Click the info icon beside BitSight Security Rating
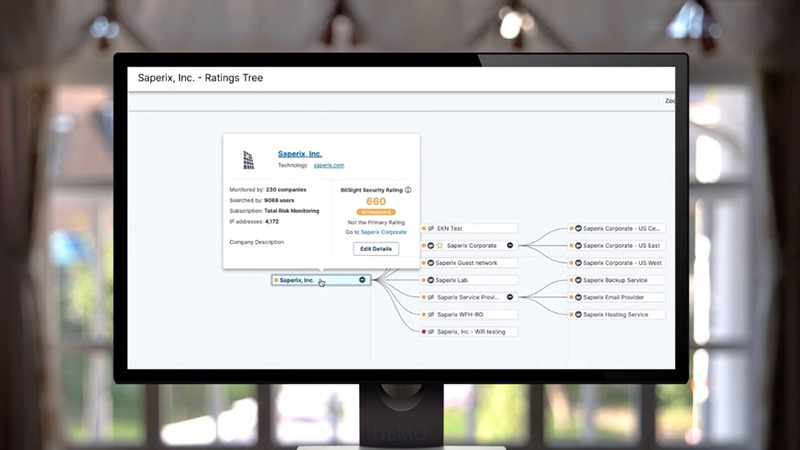 (408, 189)
